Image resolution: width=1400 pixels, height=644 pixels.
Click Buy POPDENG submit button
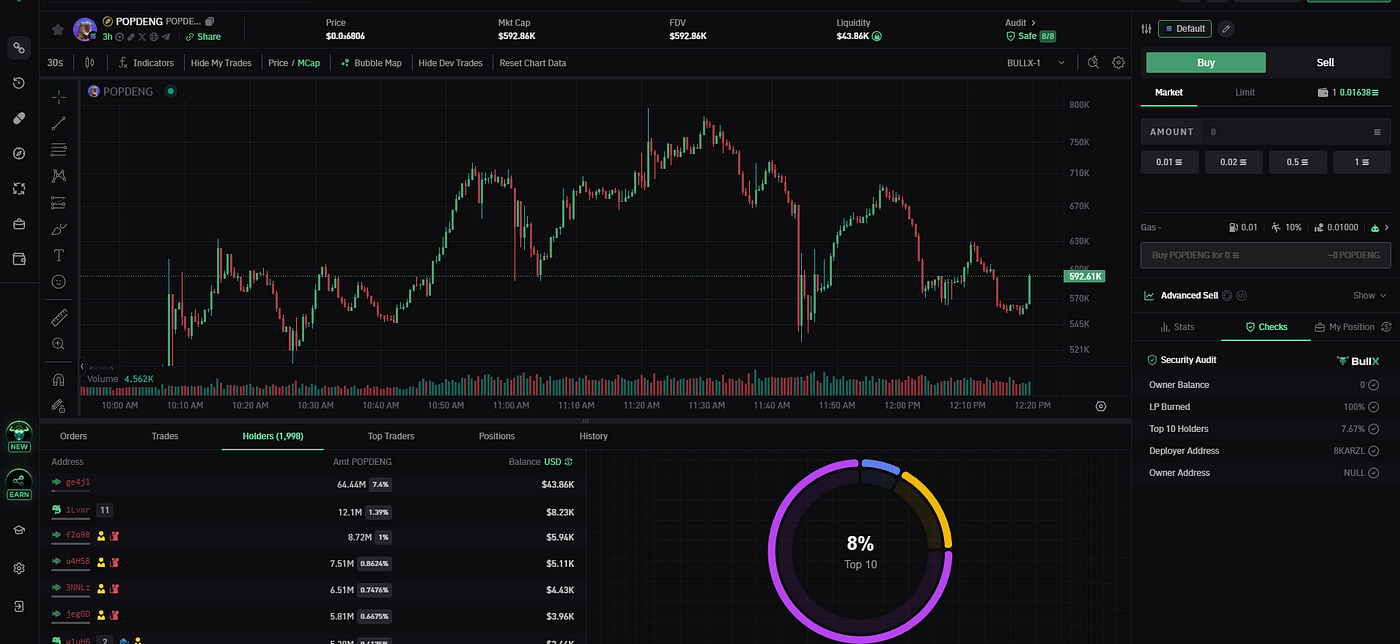[x=1266, y=255]
